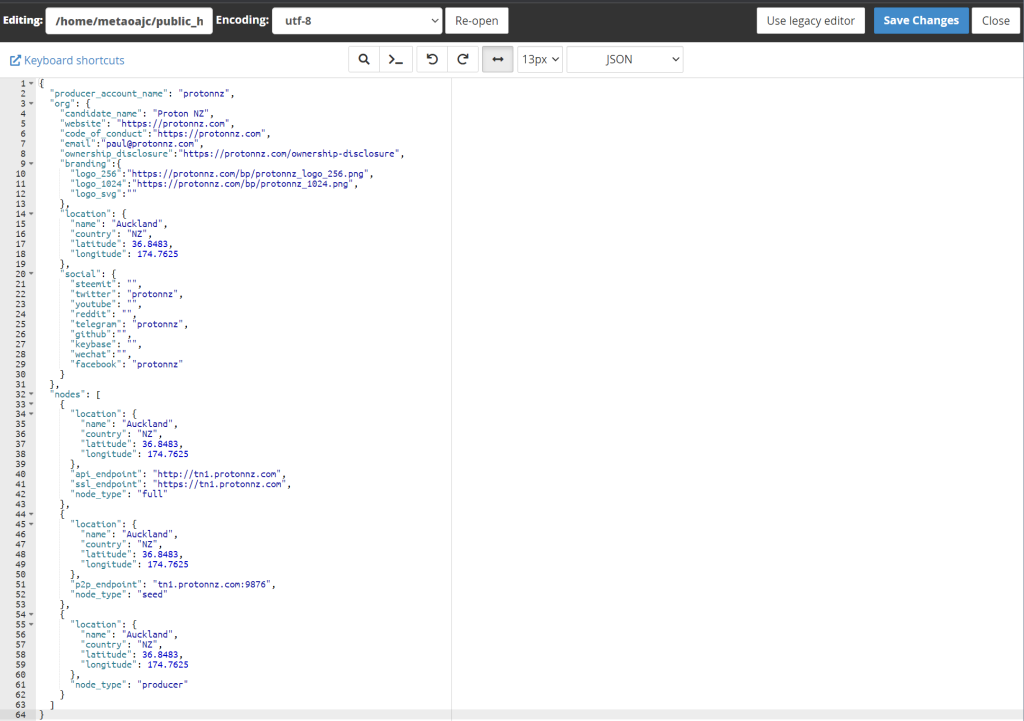The image size is (1024, 721).
Task: Click the "youtube" key
Action: pos(93,304)
